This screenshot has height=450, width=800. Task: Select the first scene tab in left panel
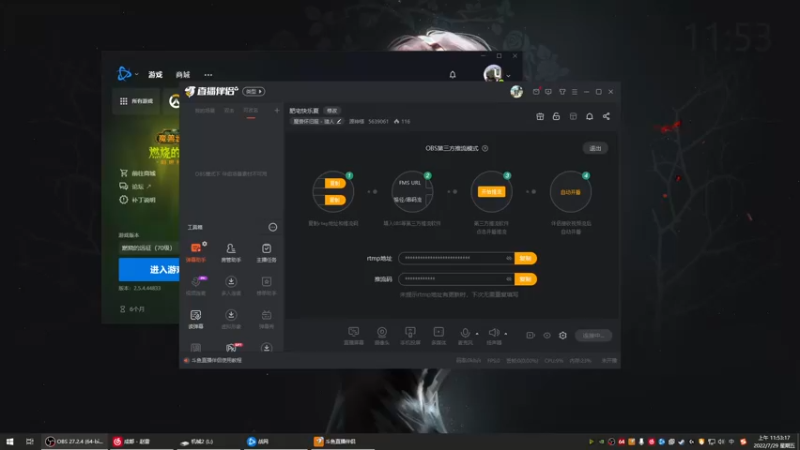click(x=205, y=111)
